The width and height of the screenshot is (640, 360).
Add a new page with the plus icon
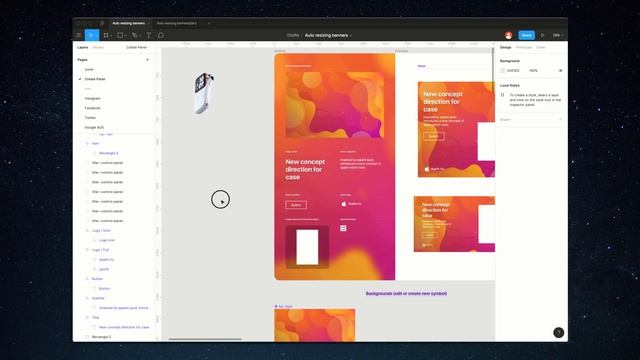point(147,60)
